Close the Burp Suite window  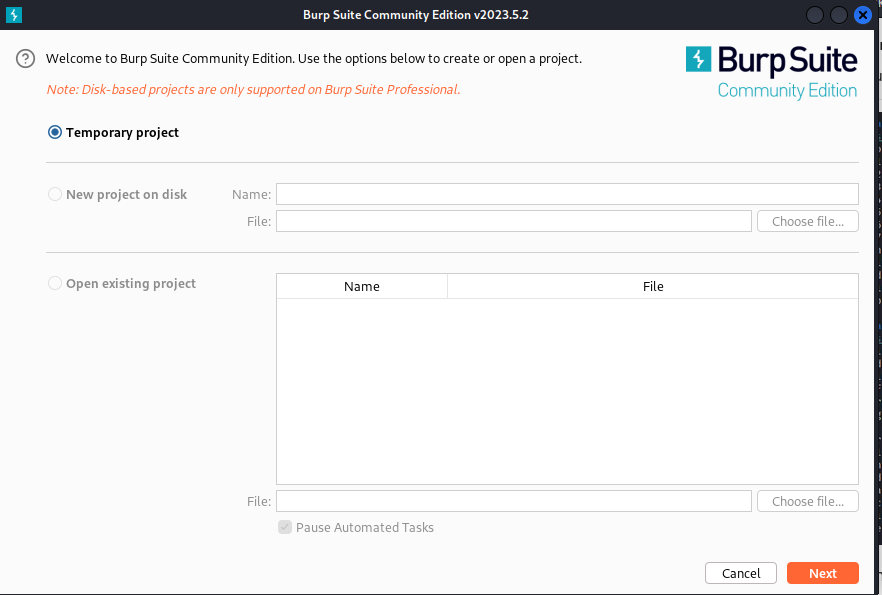(x=862, y=15)
